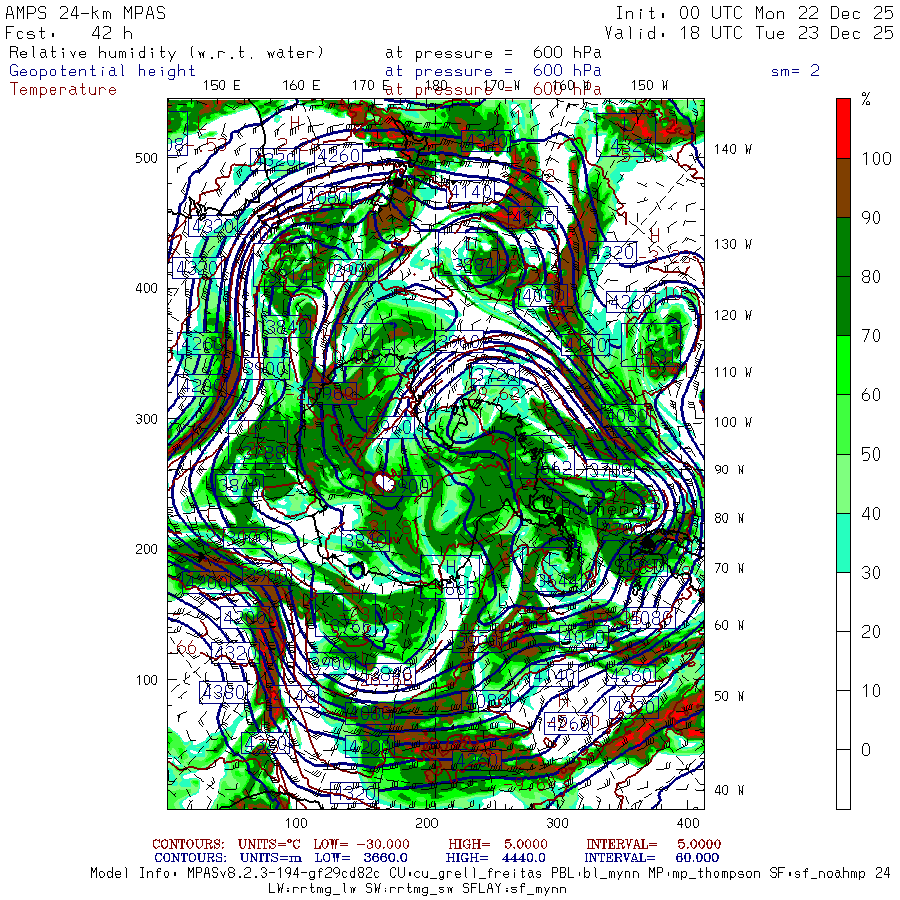Click the blue 'Geopotential height' label
Image resolution: width=900 pixels, height=900 pixels.
point(102,71)
